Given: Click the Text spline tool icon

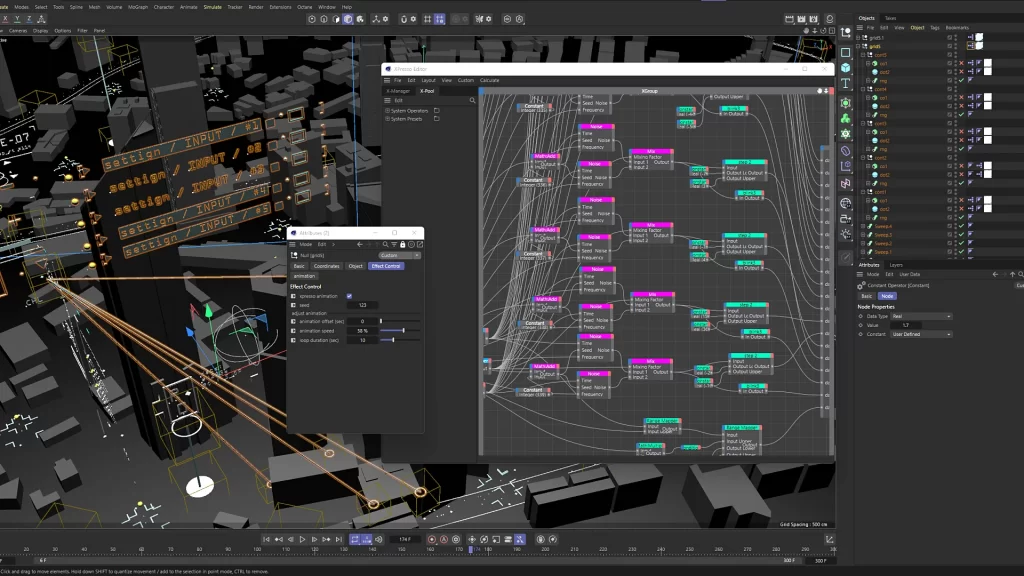Looking at the screenshot, I should pyautogui.click(x=845, y=84).
